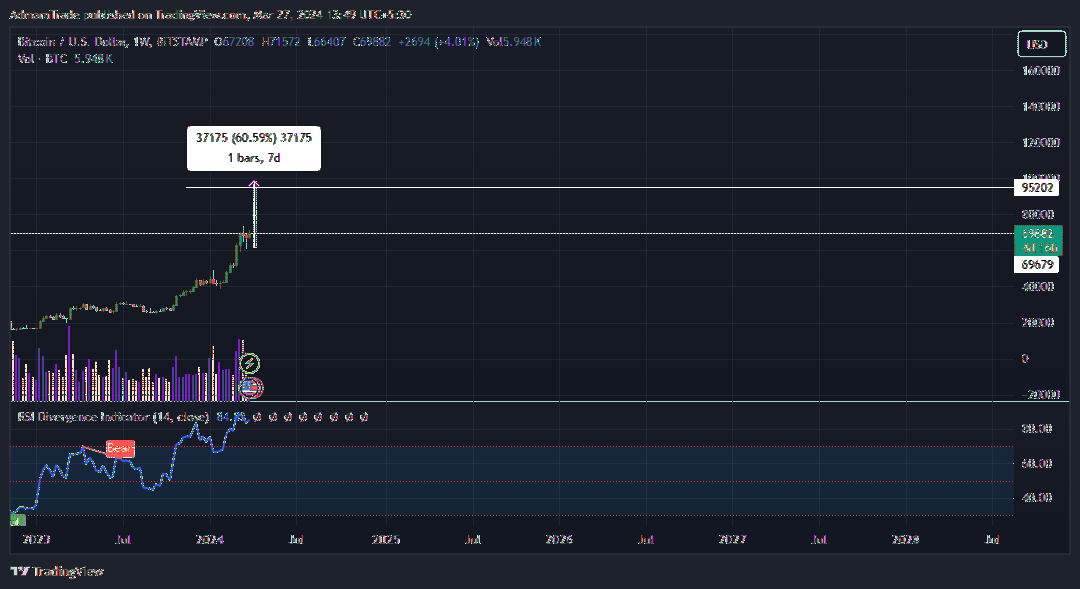The width and height of the screenshot is (1080, 589).
Task: Click the 120000 price scale label
Action: (1041, 143)
